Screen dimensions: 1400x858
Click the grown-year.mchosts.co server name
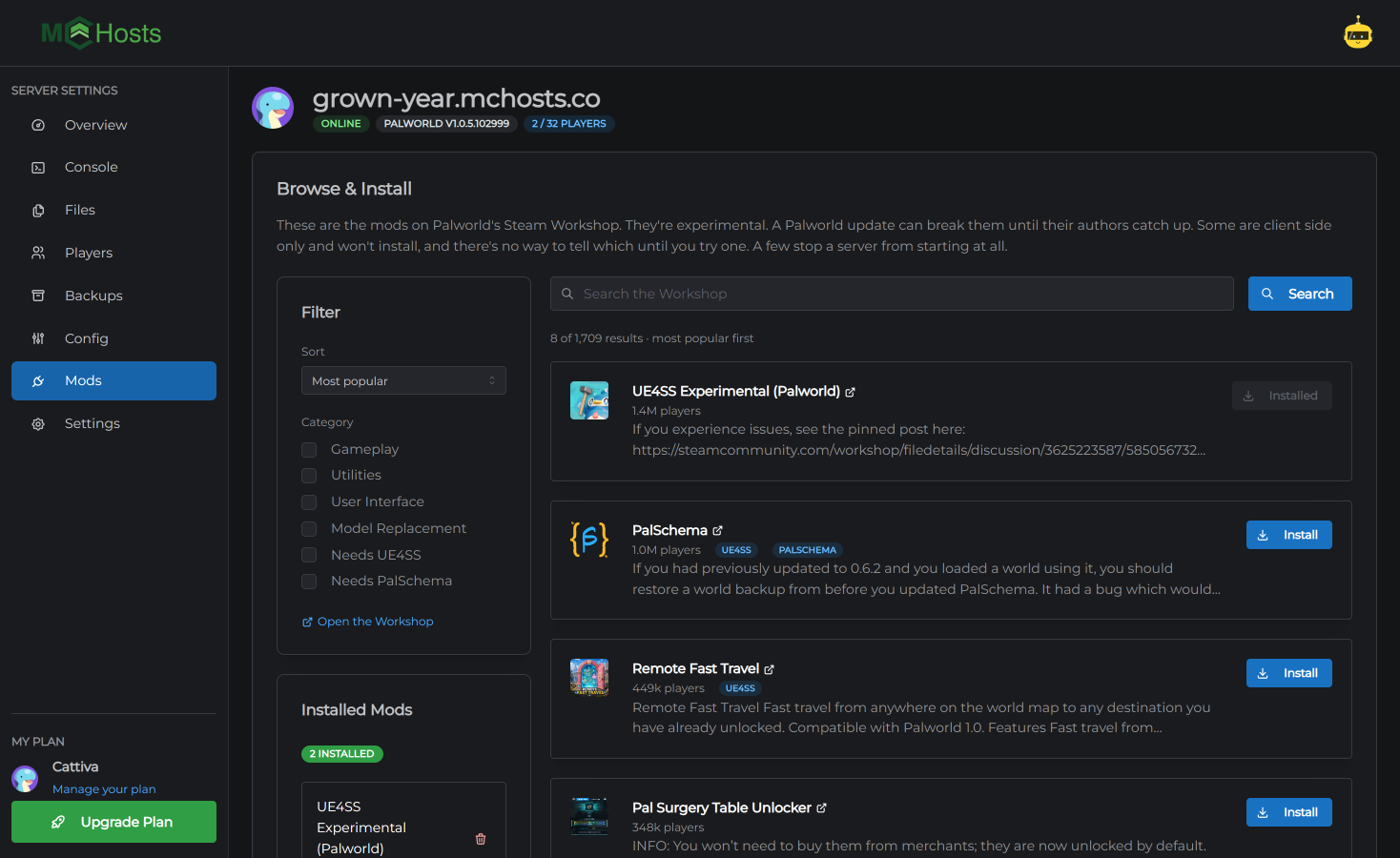tap(457, 98)
